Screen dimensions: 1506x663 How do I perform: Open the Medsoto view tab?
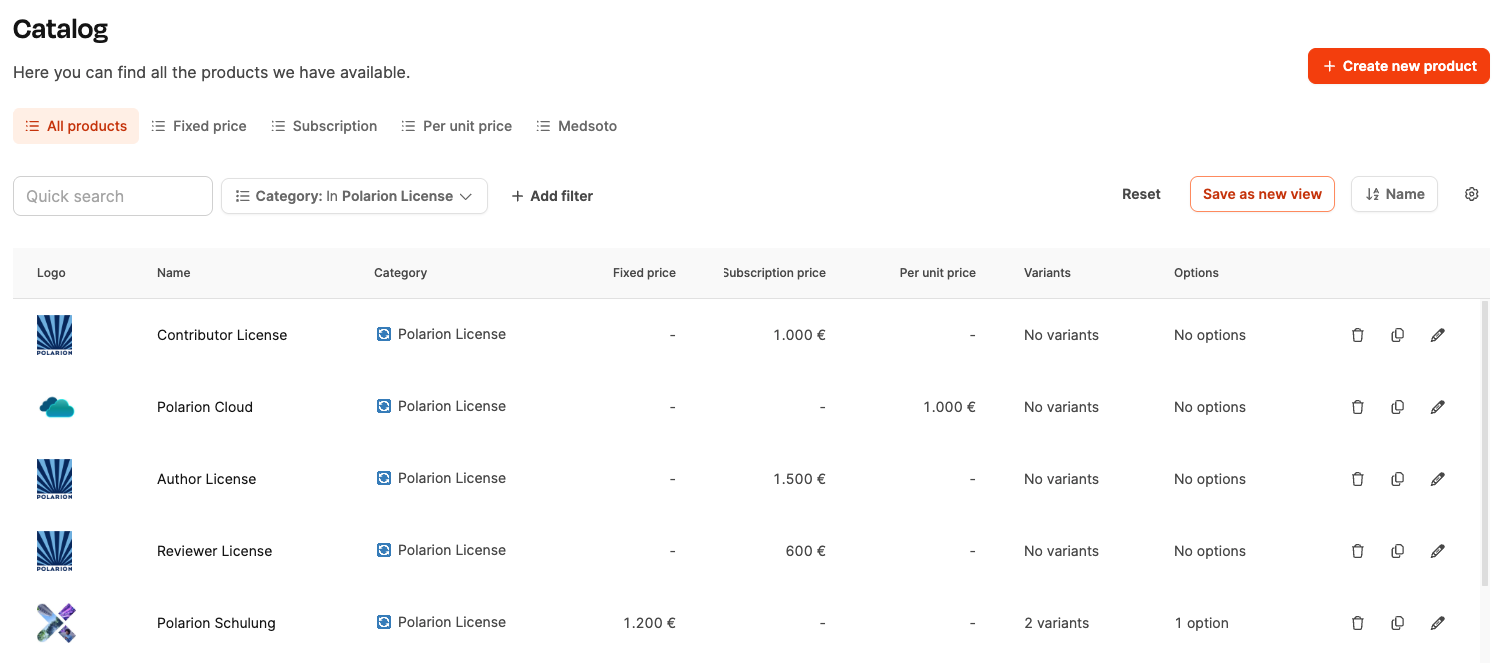(x=576, y=126)
